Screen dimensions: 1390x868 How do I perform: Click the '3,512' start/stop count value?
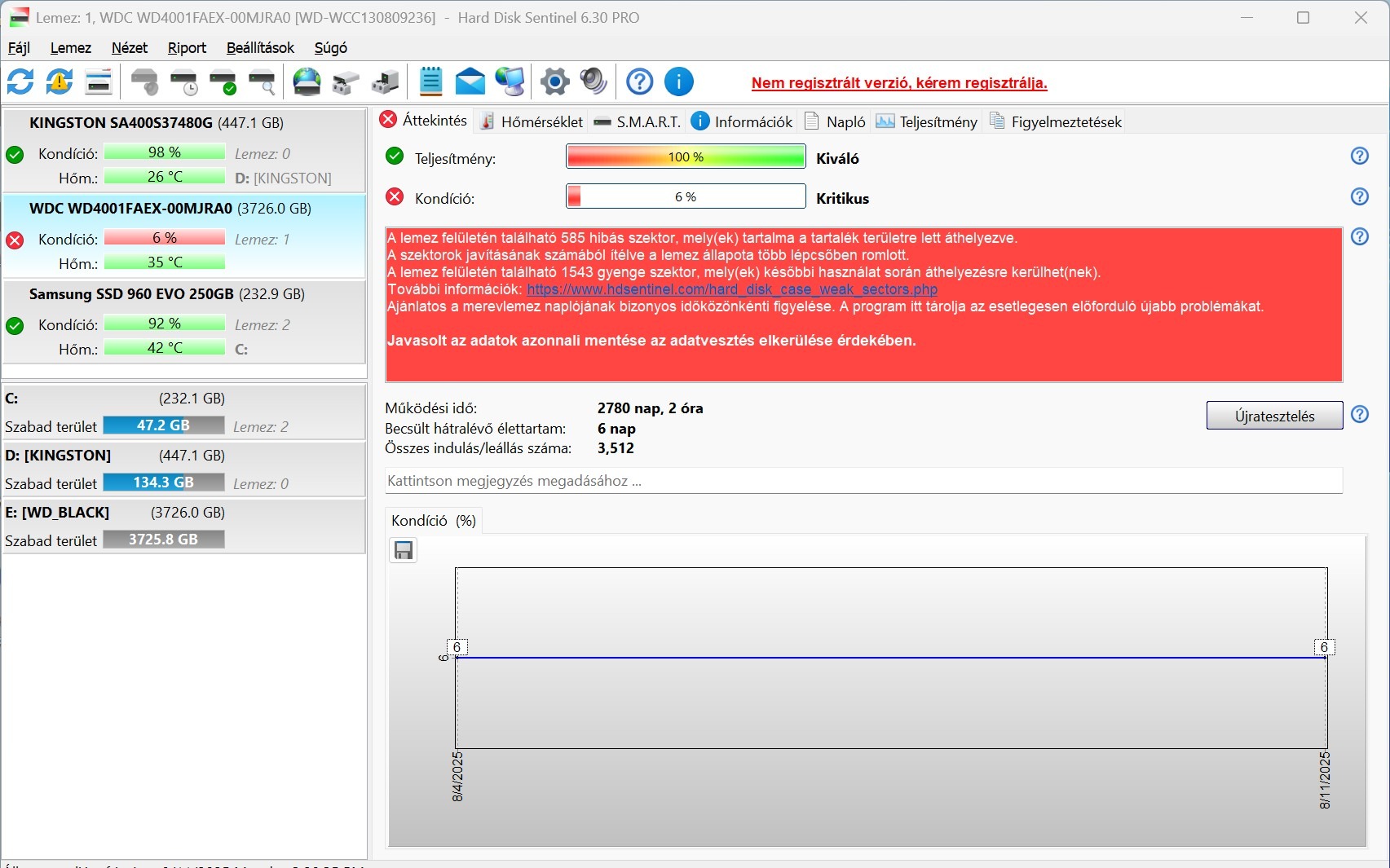click(x=616, y=448)
